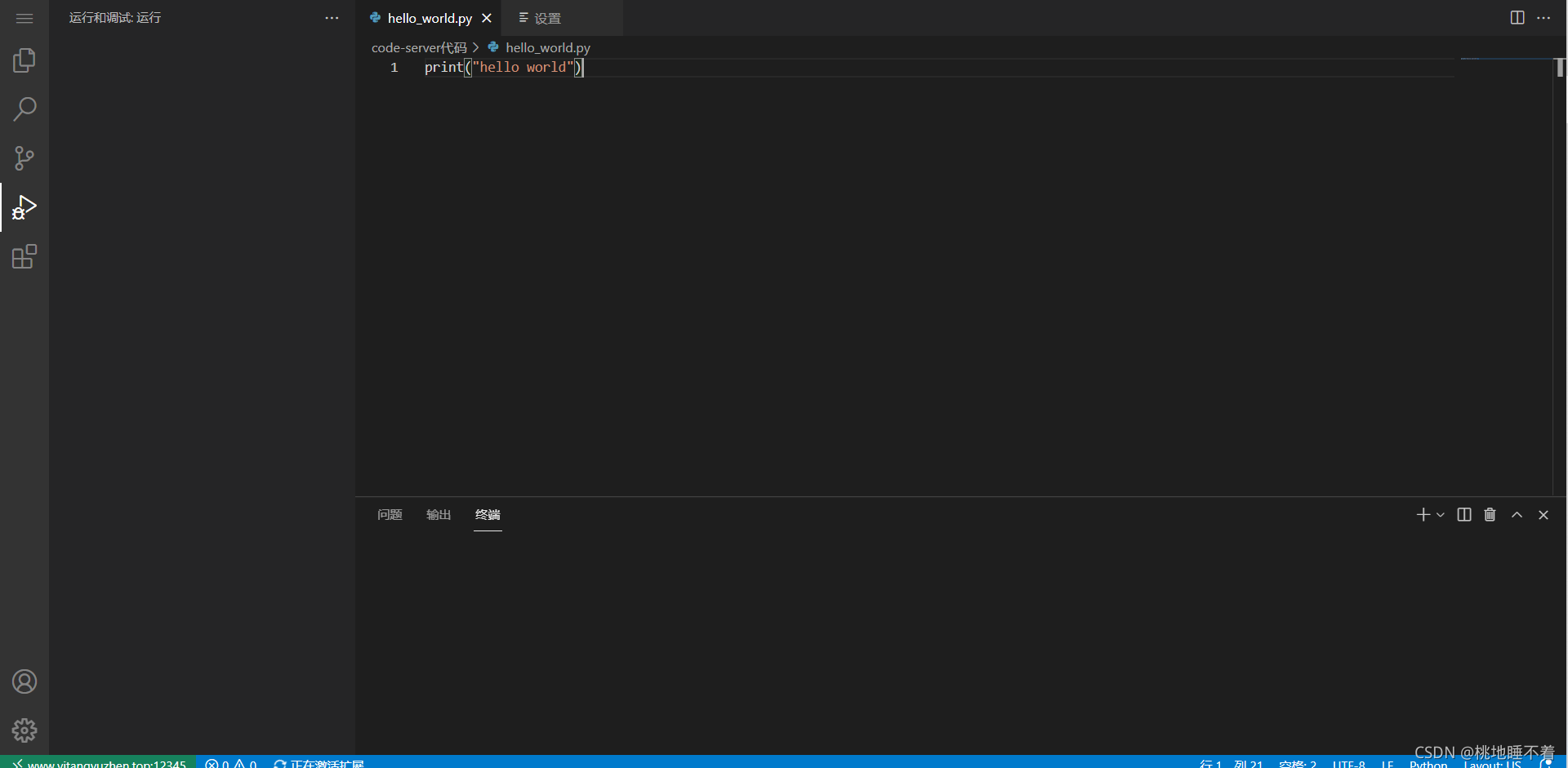Open the hamburger application menu

click(24, 18)
